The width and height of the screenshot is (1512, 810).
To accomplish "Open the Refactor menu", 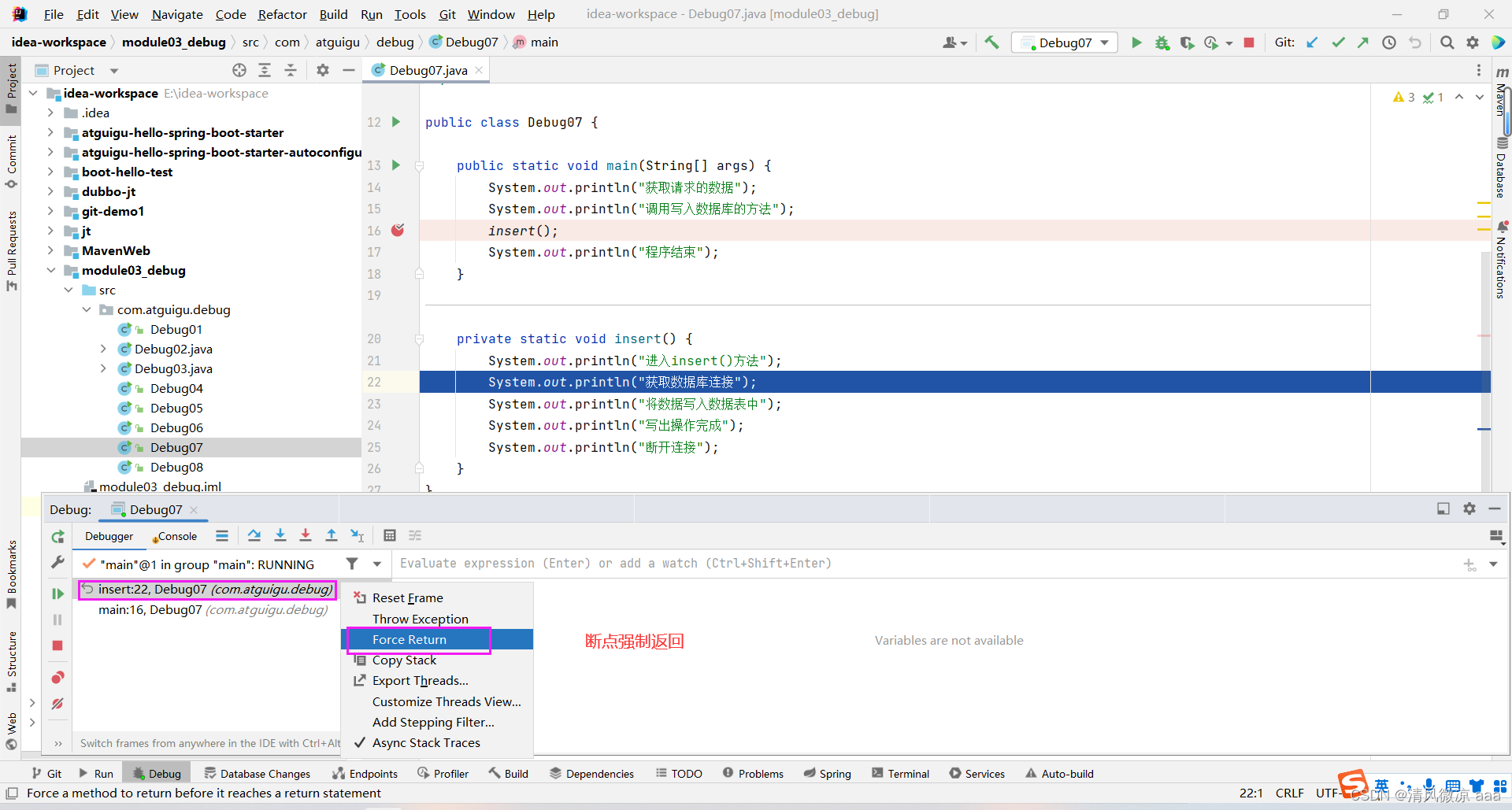I will point(282,14).
